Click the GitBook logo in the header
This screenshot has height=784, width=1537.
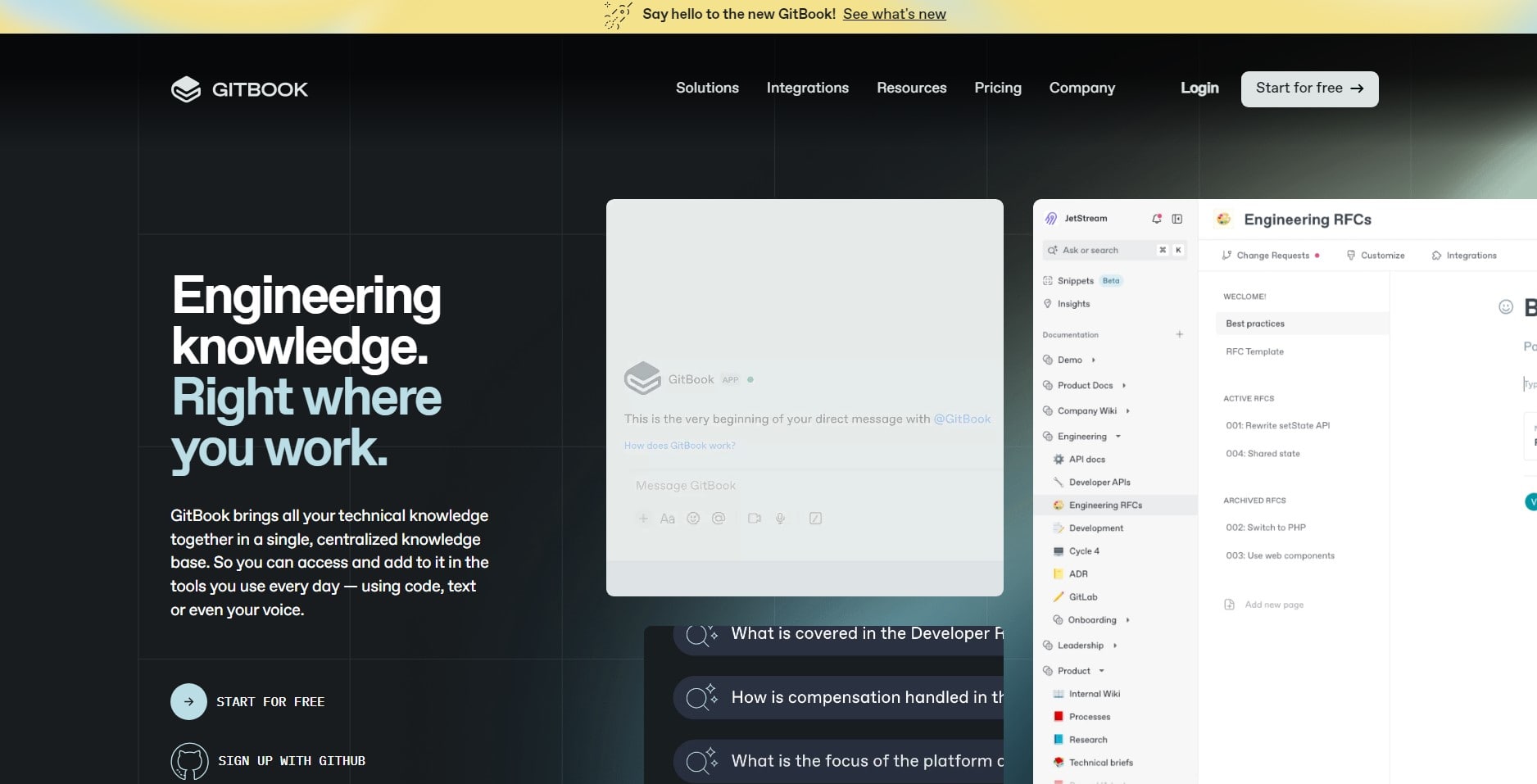[x=239, y=89]
